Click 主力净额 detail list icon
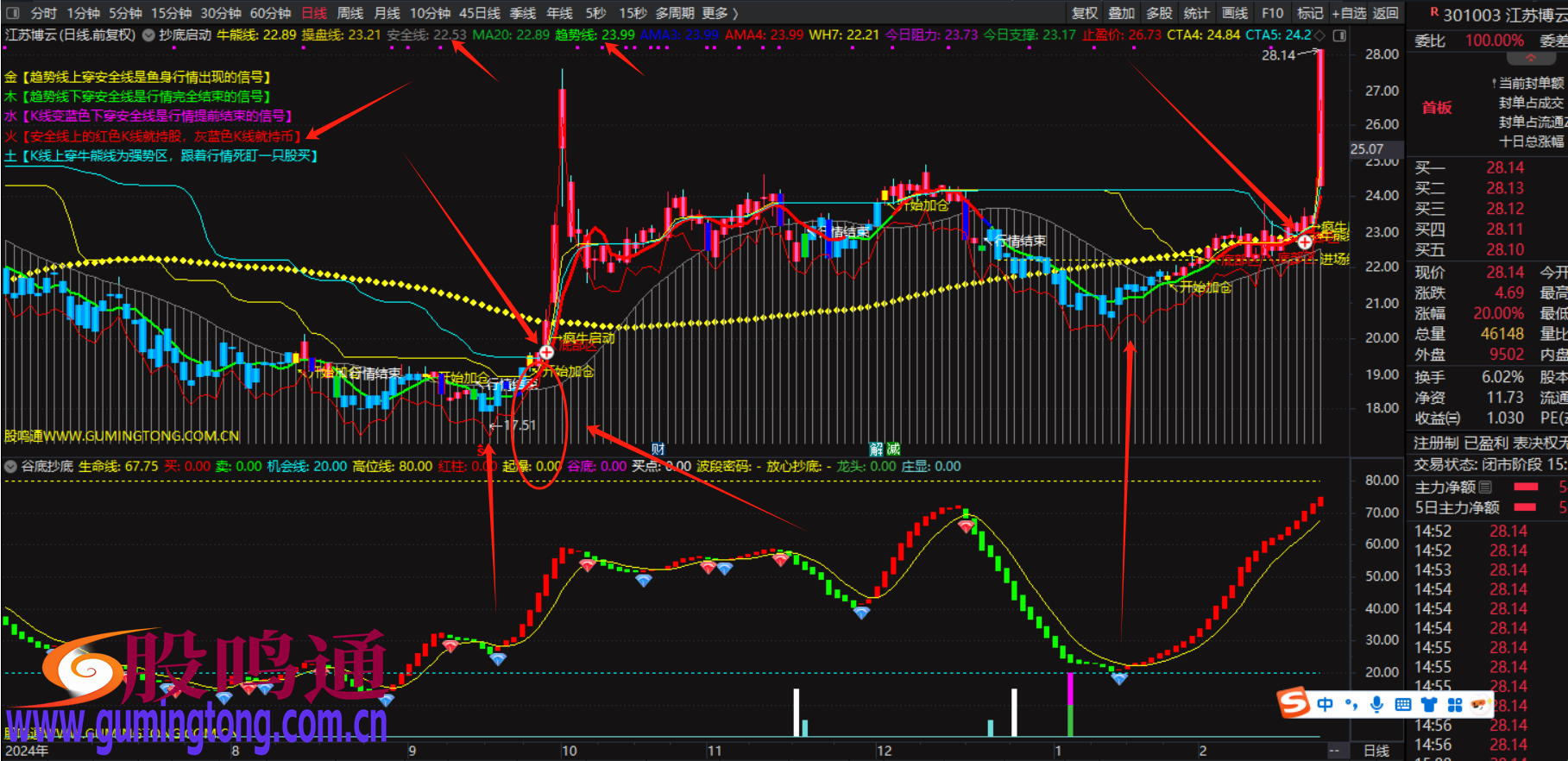Viewport: 1568px width, 761px height. (1485, 487)
